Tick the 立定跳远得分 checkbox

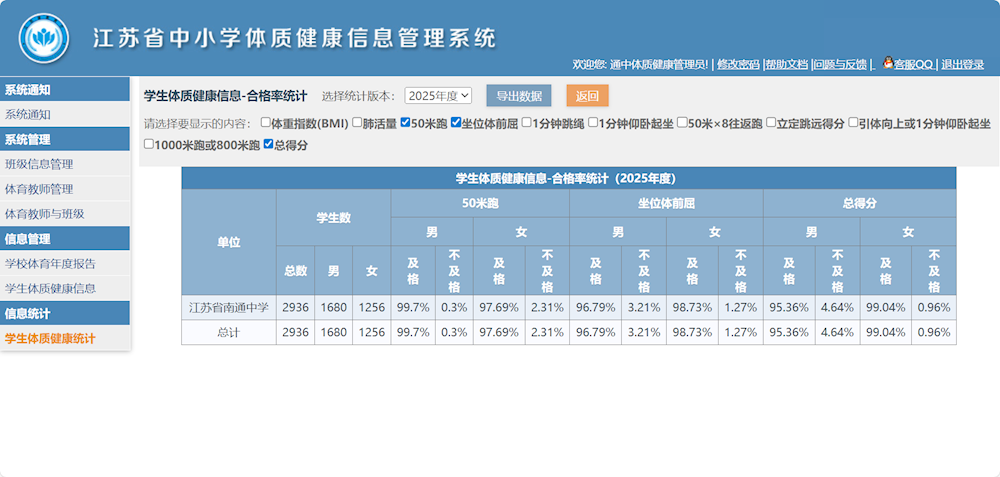pos(772,124)
